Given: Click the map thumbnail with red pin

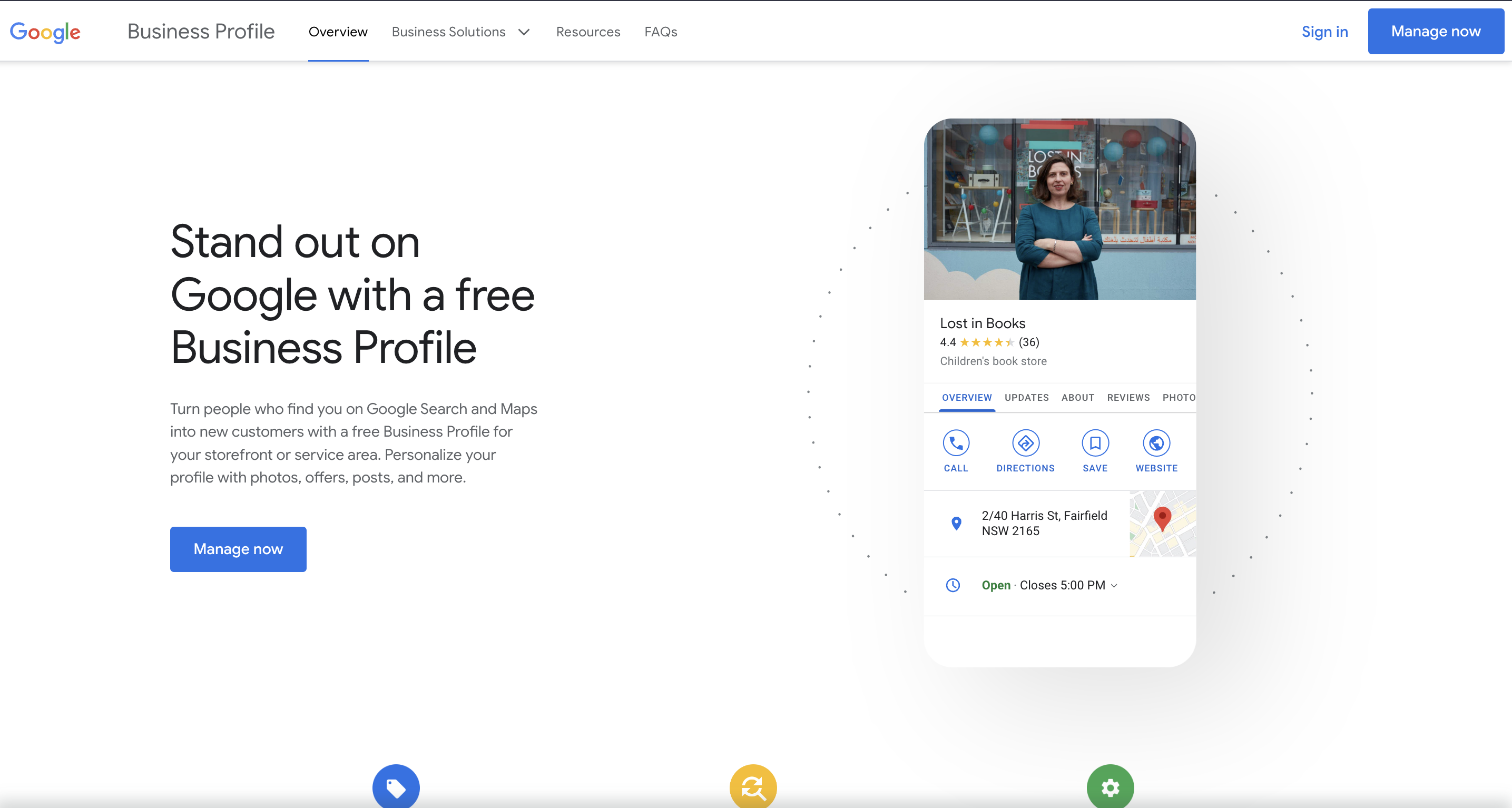Looking at the screenshot, I should [1162, 524].
